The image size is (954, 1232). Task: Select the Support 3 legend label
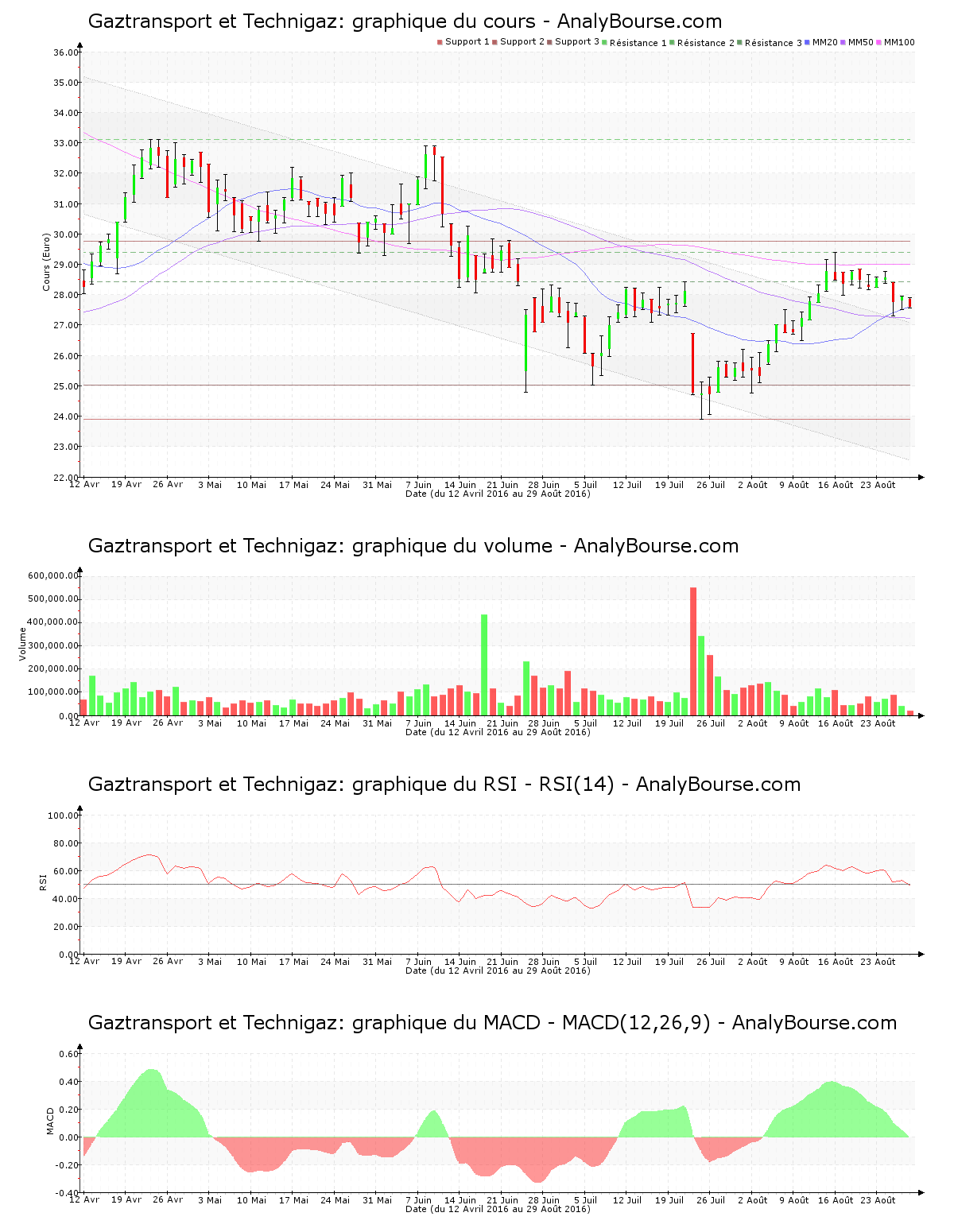[x=577, y=42]
